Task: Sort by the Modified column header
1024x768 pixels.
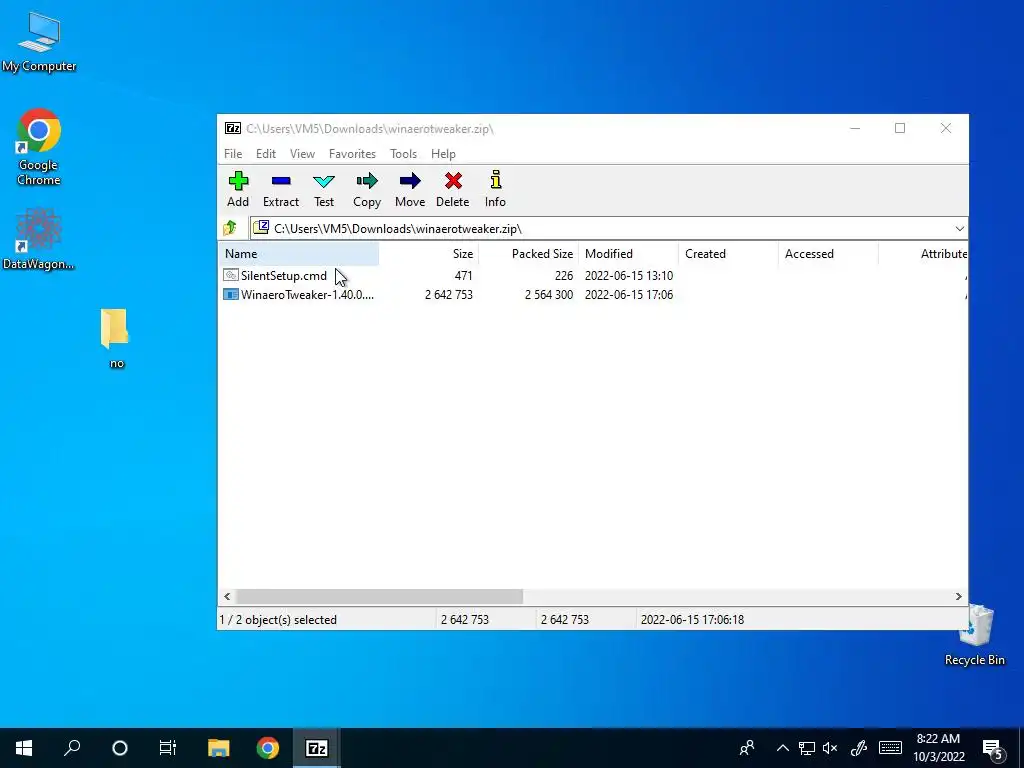Action: [x=629, y=253]
